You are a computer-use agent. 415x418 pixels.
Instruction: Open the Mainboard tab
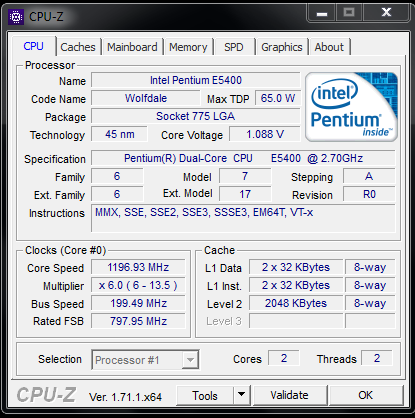(x=132, y=47)
